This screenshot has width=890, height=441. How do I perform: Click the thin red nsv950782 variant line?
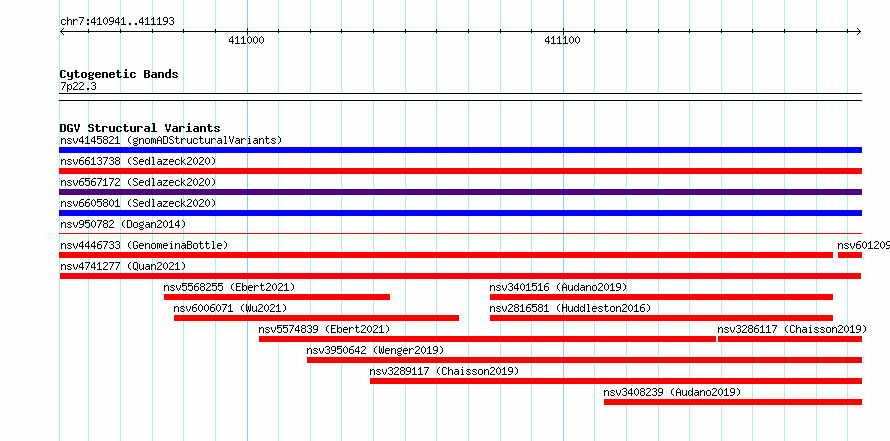coord(460,233)
